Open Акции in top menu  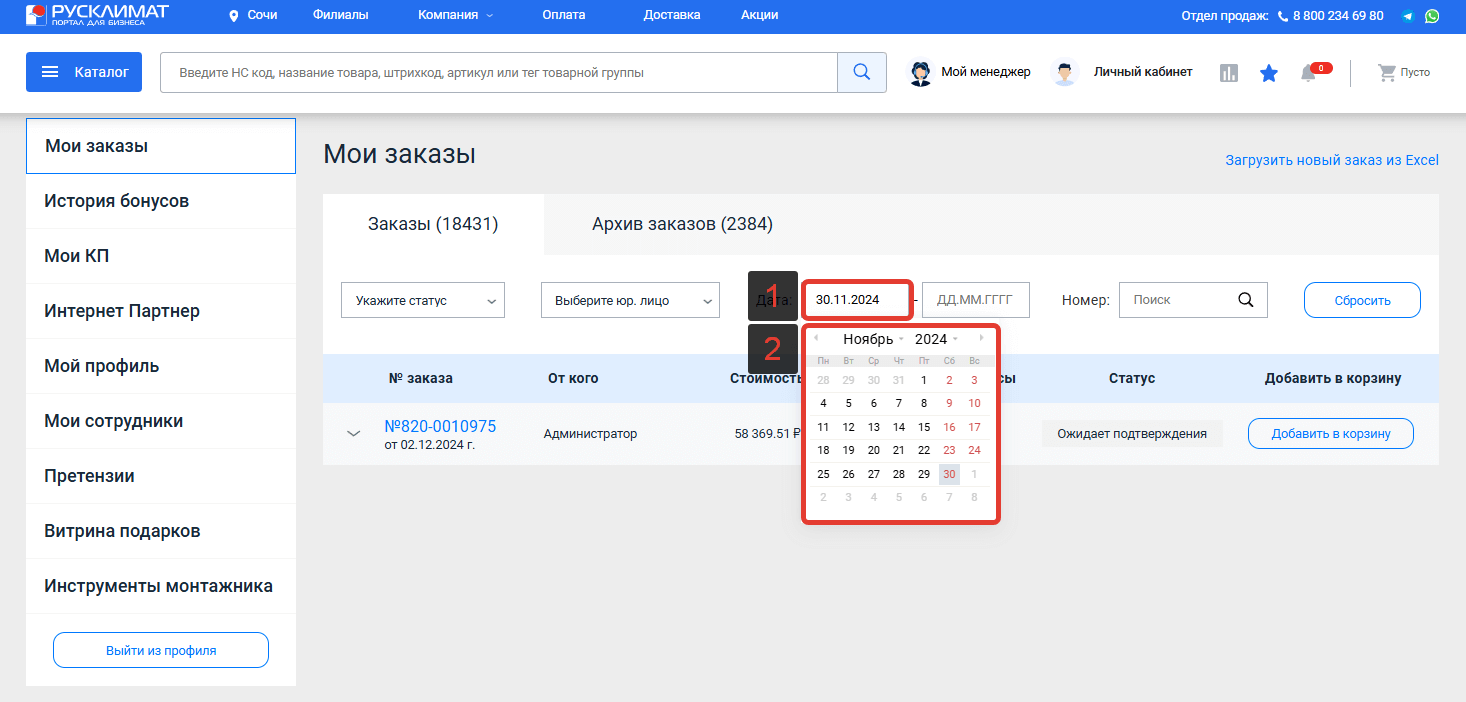[760, 15]
